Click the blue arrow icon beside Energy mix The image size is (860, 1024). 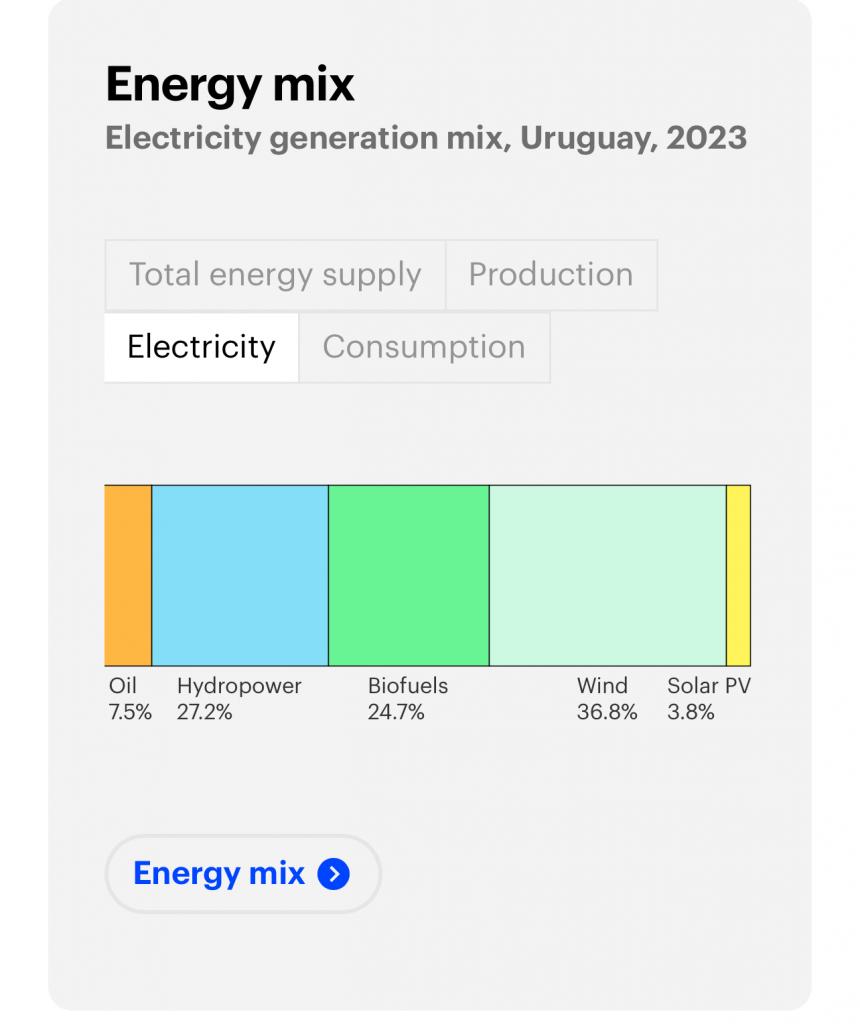pos(333,874)
